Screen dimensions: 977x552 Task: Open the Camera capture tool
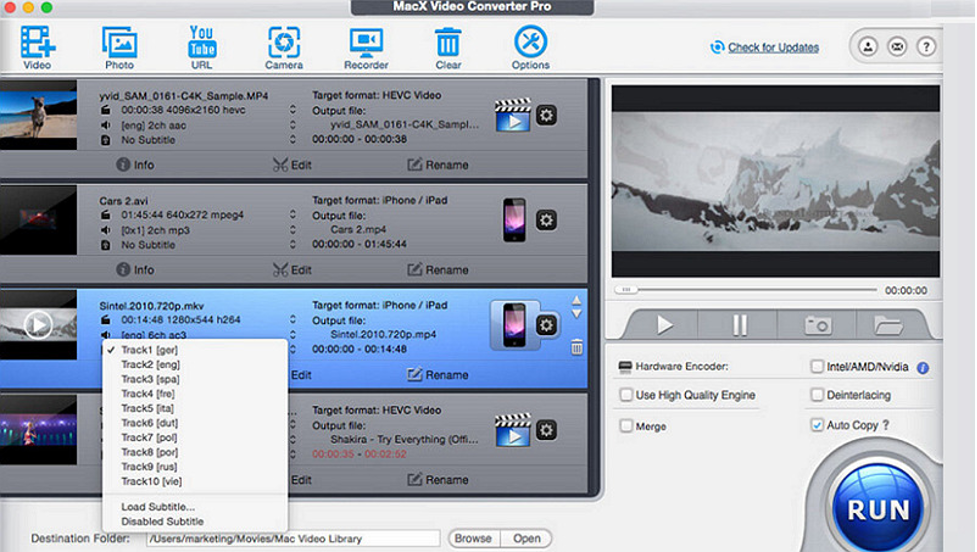tap(284, 45)
